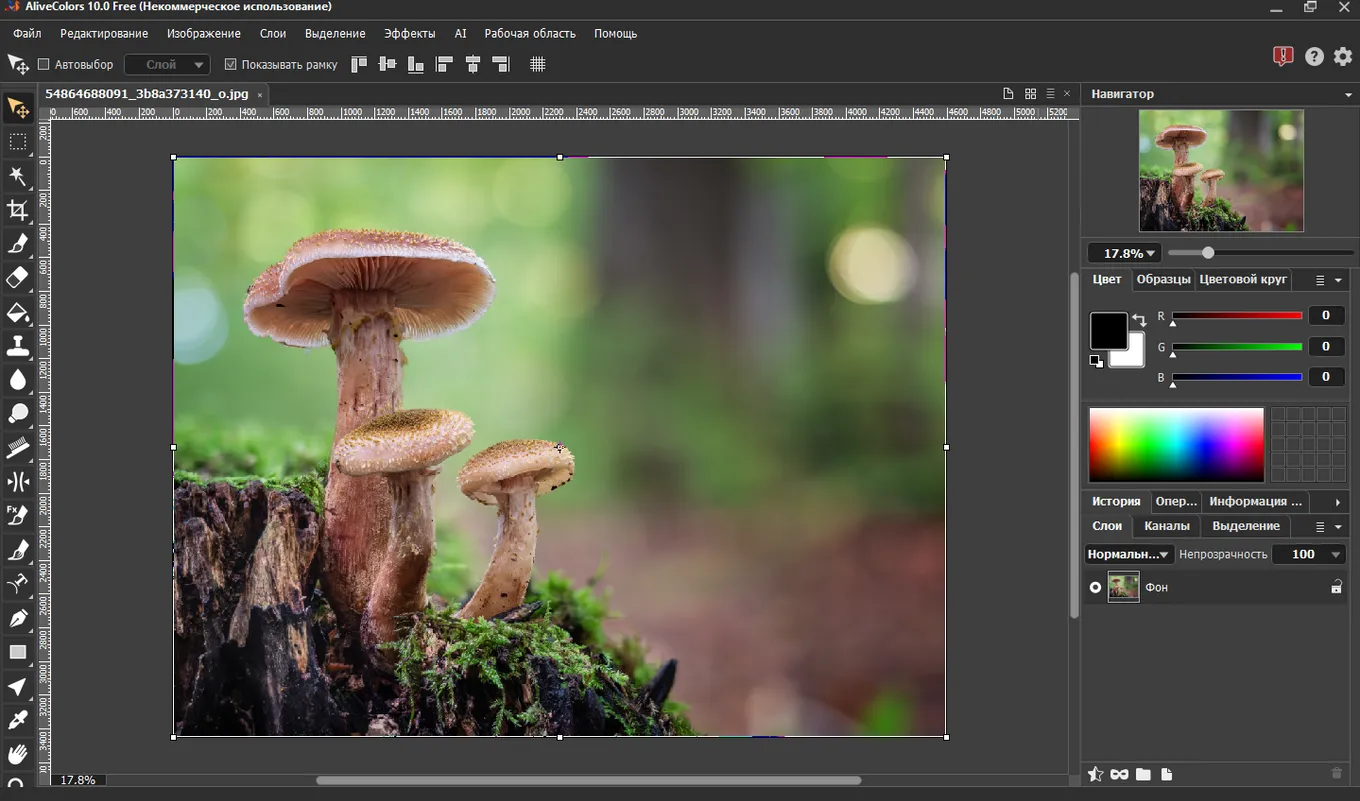Open the Непрозрачность opacity dropdown
The width and height of the screenshot is (1360, 801).
point(1336,554)
